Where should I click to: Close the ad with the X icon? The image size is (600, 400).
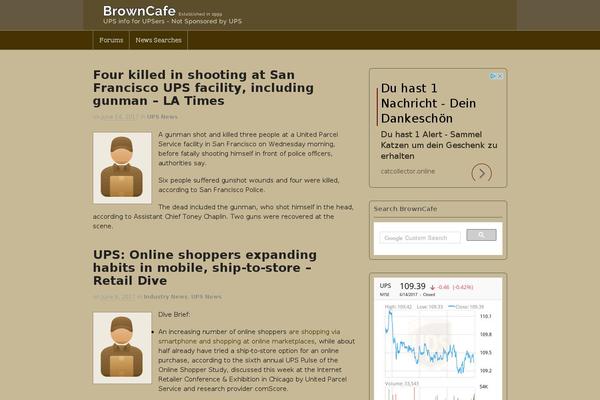[500, 76]
